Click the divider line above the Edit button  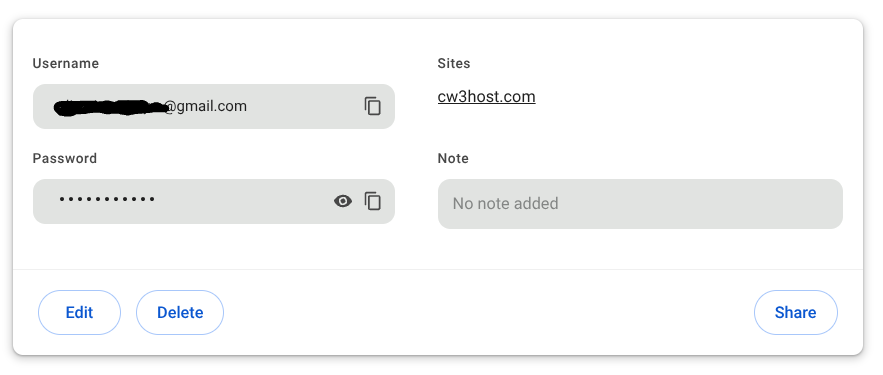pos(438,269)
